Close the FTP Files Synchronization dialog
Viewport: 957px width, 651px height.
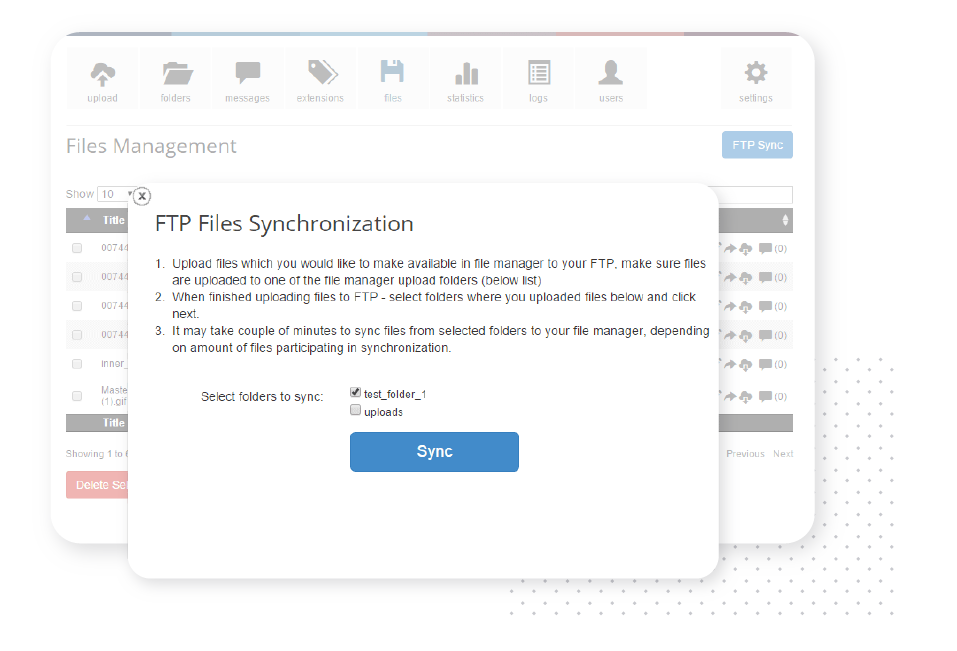(142, 196)
